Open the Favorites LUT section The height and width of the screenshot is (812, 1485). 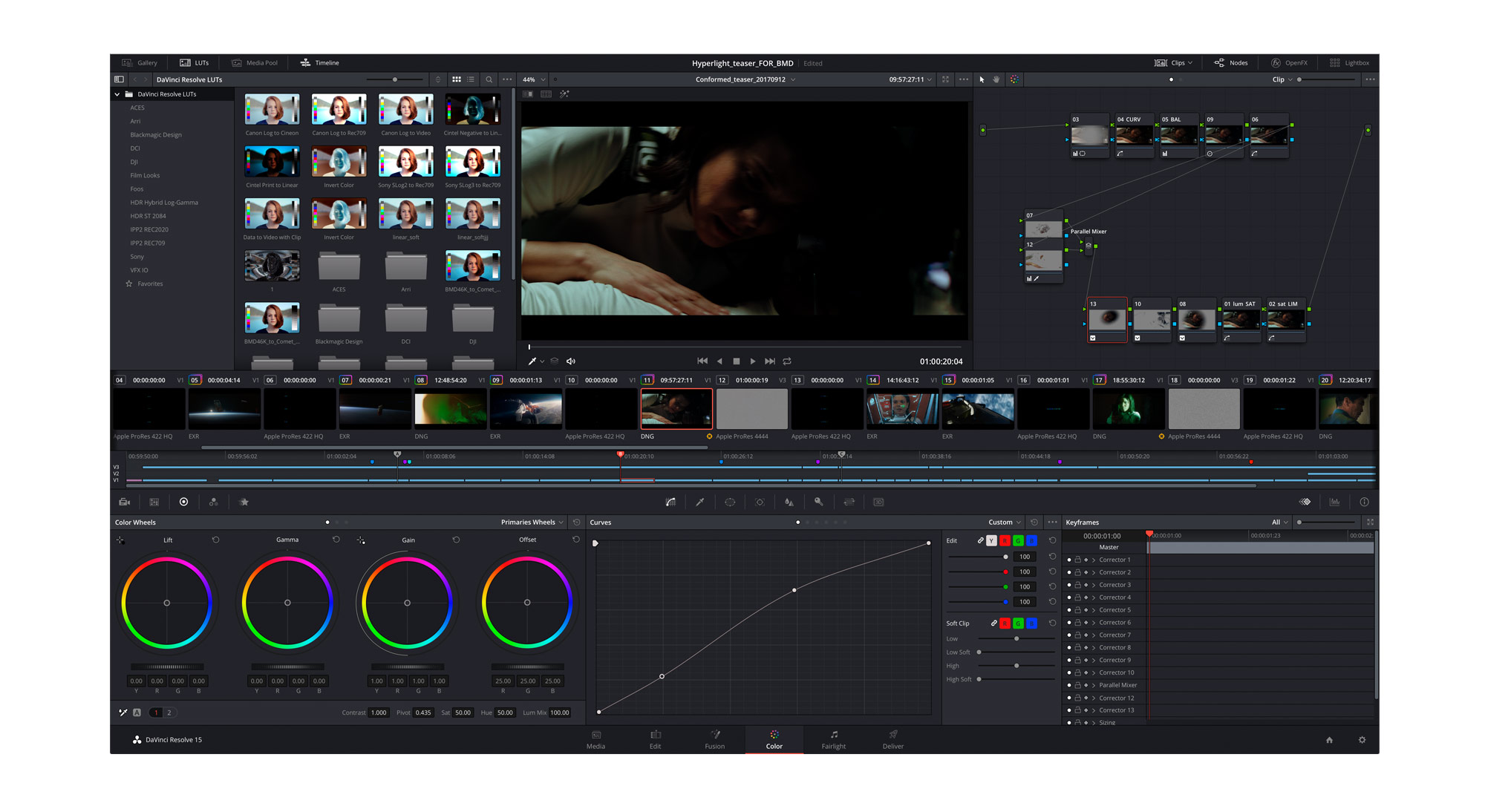click(148, 284)
